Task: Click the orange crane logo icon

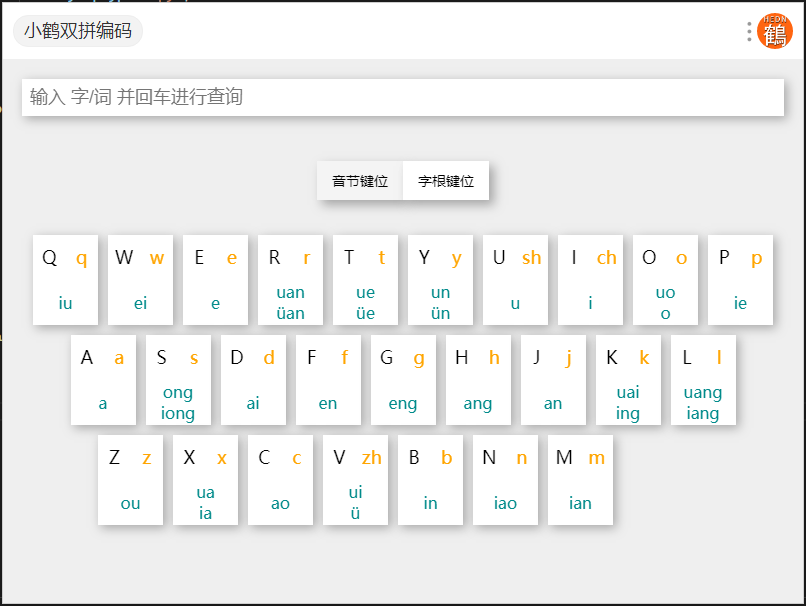Action: (x=775, y=31)
